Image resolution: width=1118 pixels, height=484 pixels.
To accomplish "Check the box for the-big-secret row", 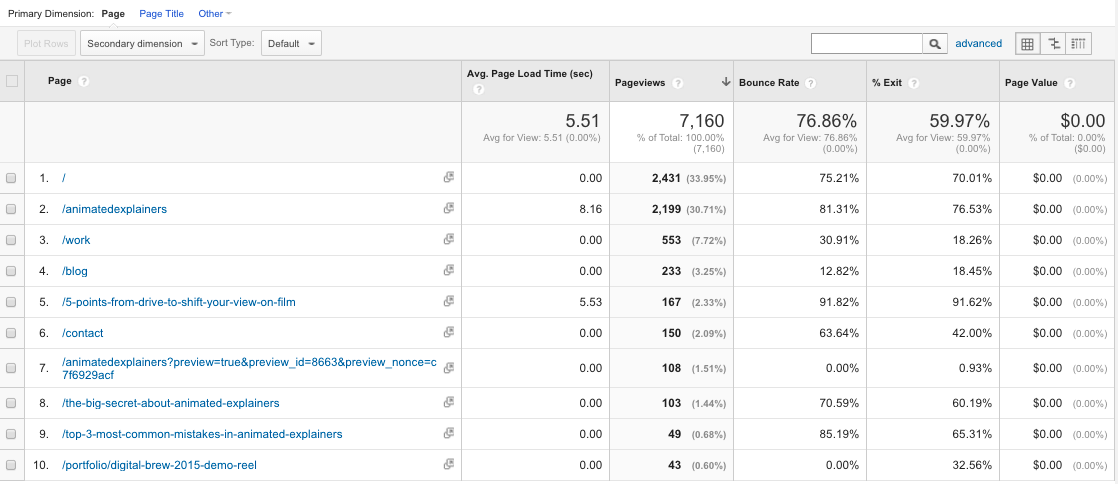I will click(11, 403).
